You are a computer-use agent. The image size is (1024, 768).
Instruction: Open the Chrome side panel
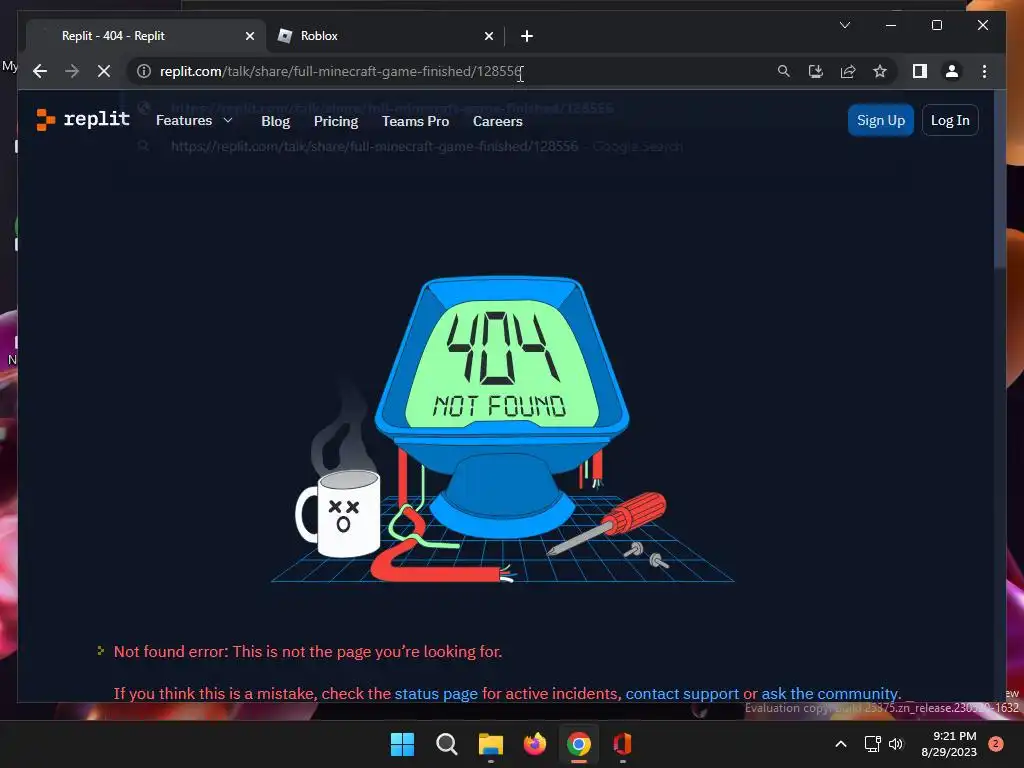coord(920,71)
